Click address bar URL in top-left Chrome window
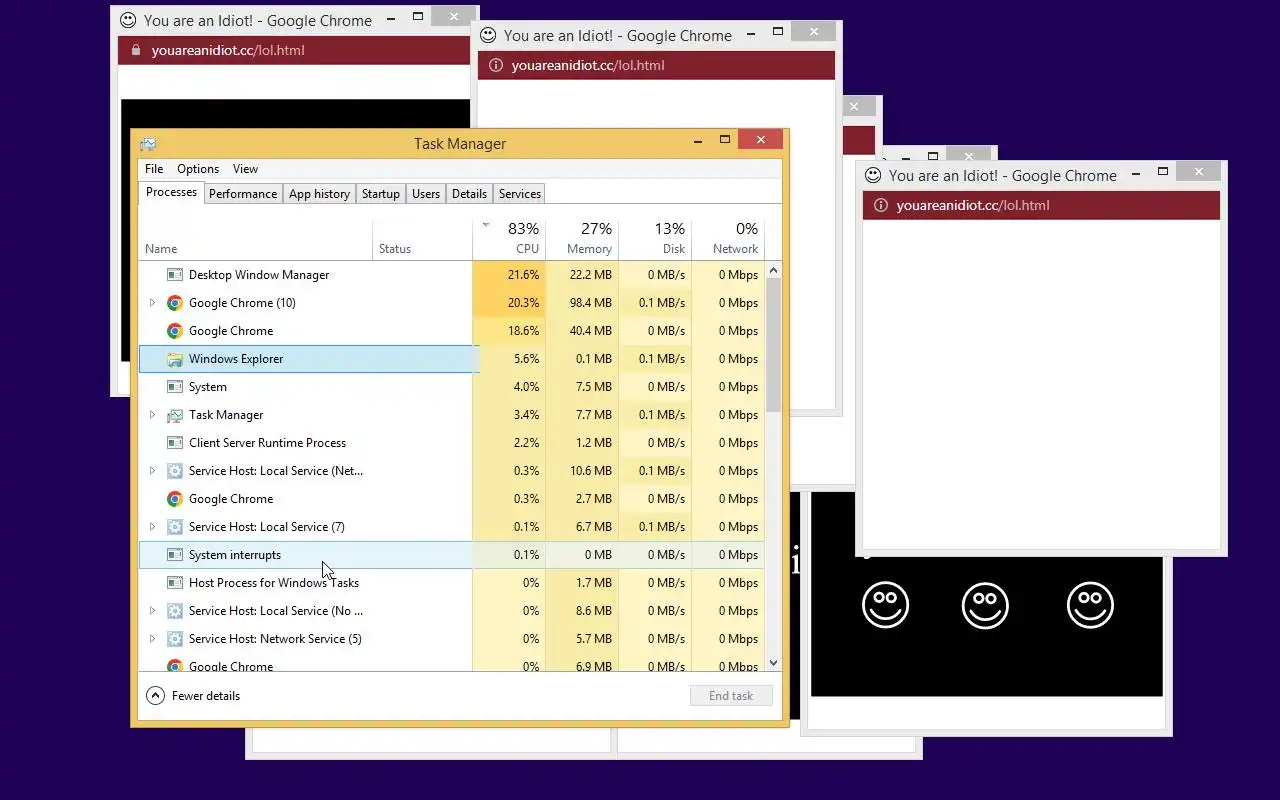 click(x=228, y=50)
